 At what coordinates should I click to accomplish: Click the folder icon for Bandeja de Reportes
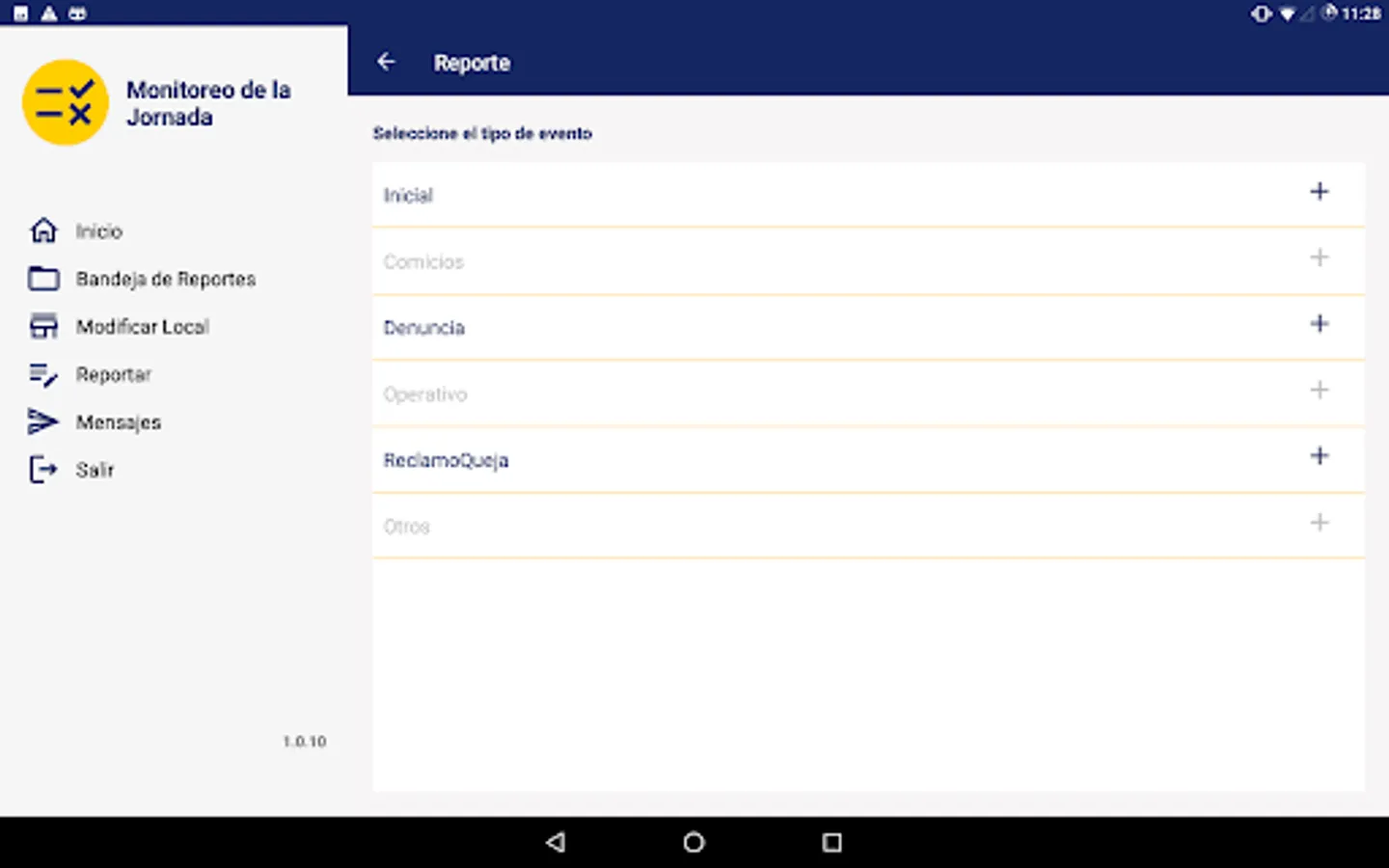click(x=43, y=279)
